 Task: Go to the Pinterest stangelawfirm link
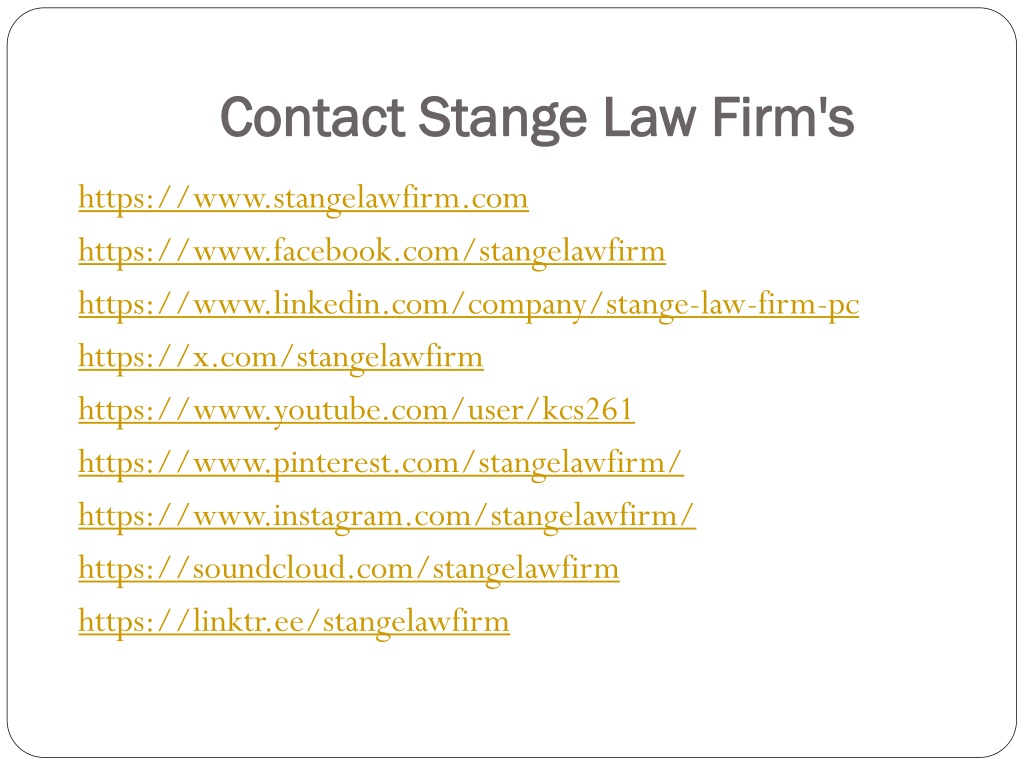pyautogui.click(x=381, y=463)
